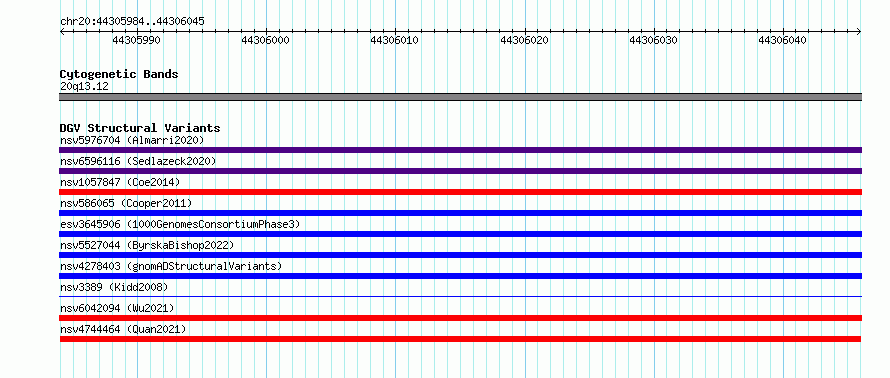Click ruler position label 44306000

coord(266,40)
